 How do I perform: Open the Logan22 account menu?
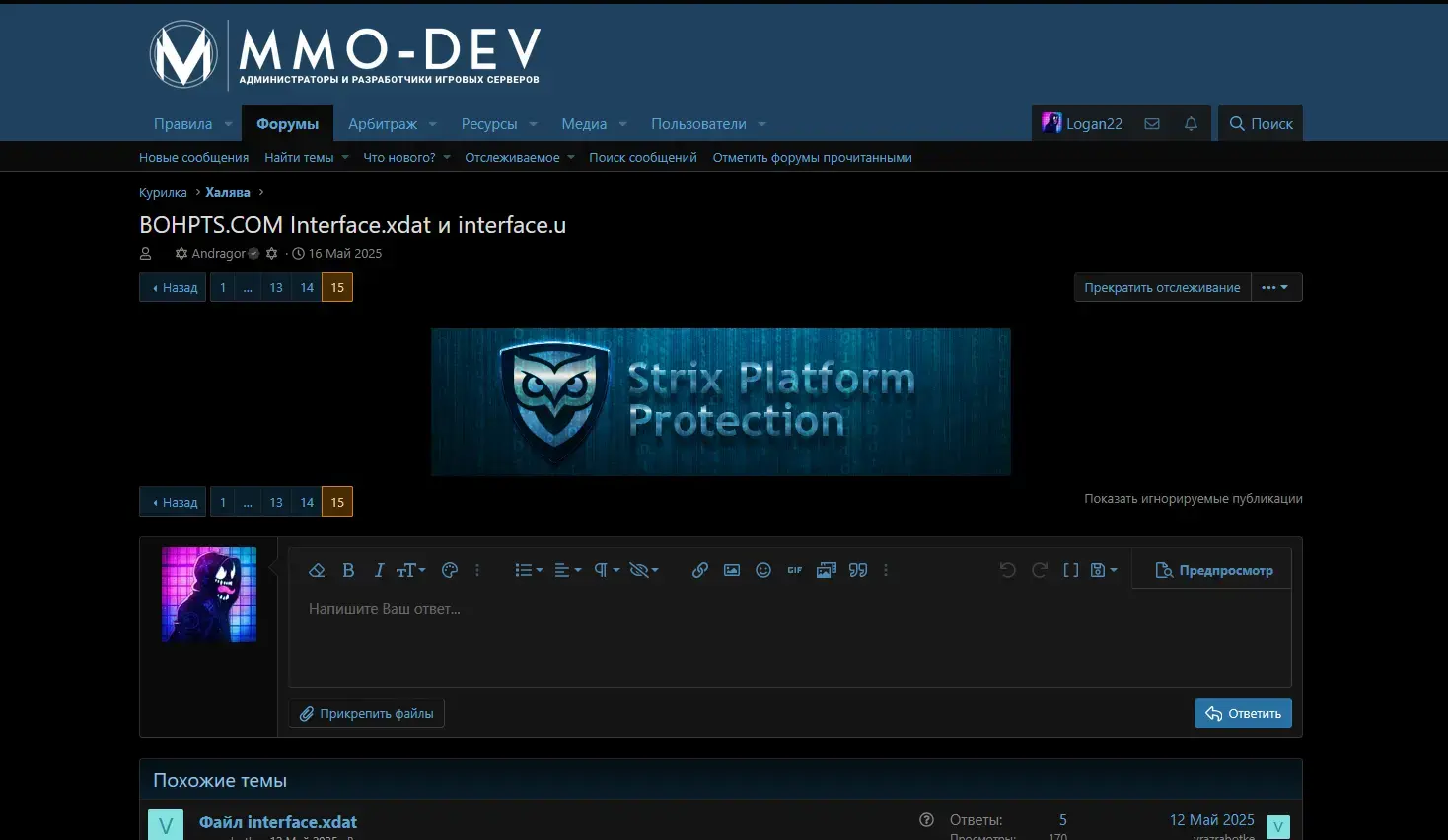(x=1082, y=124)
